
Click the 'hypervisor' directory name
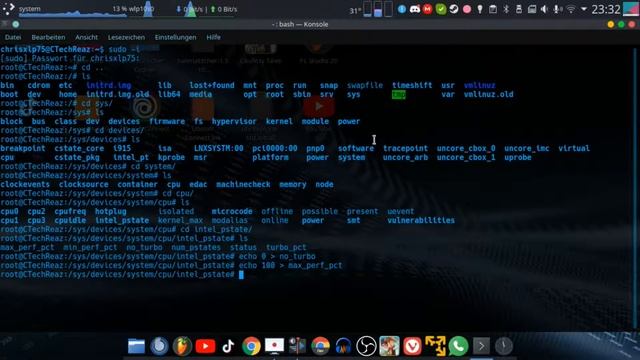(x=234, y=122)
